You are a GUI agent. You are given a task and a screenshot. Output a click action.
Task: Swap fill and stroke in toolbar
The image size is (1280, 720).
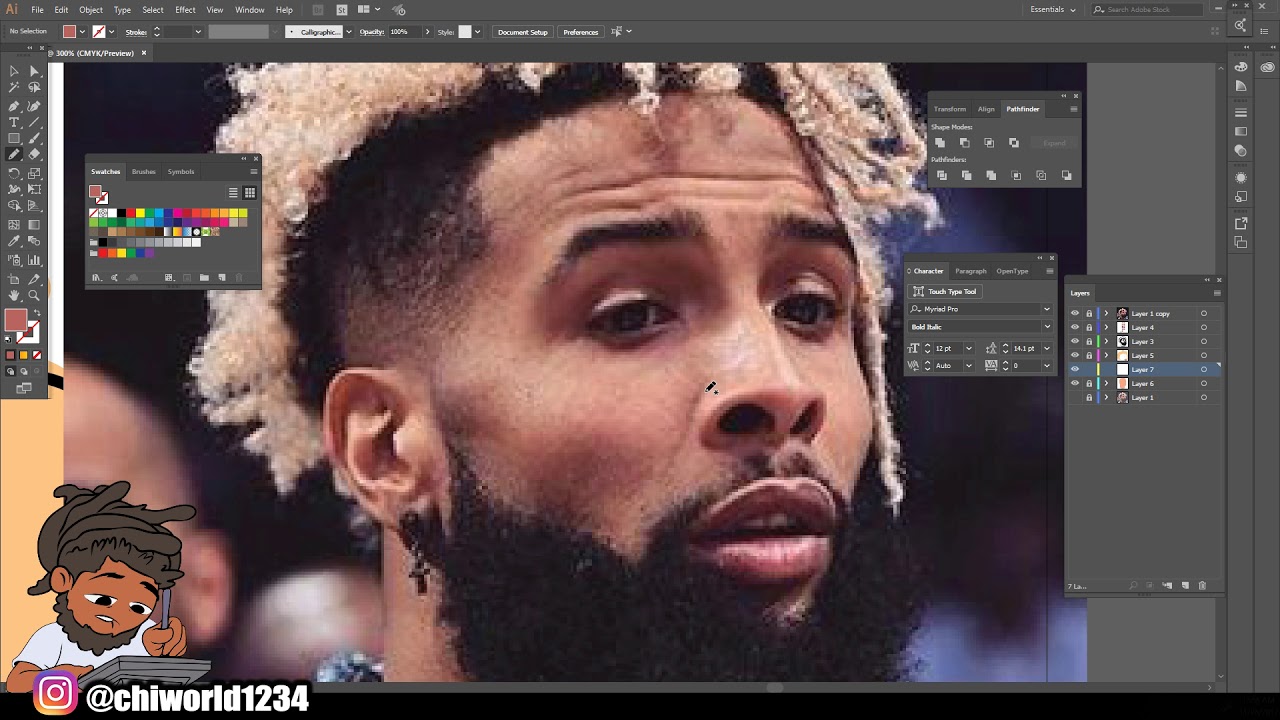38,312
